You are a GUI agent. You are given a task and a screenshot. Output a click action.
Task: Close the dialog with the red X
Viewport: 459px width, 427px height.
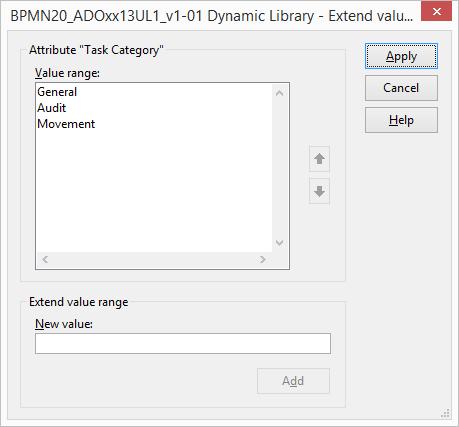coord(437,12)
